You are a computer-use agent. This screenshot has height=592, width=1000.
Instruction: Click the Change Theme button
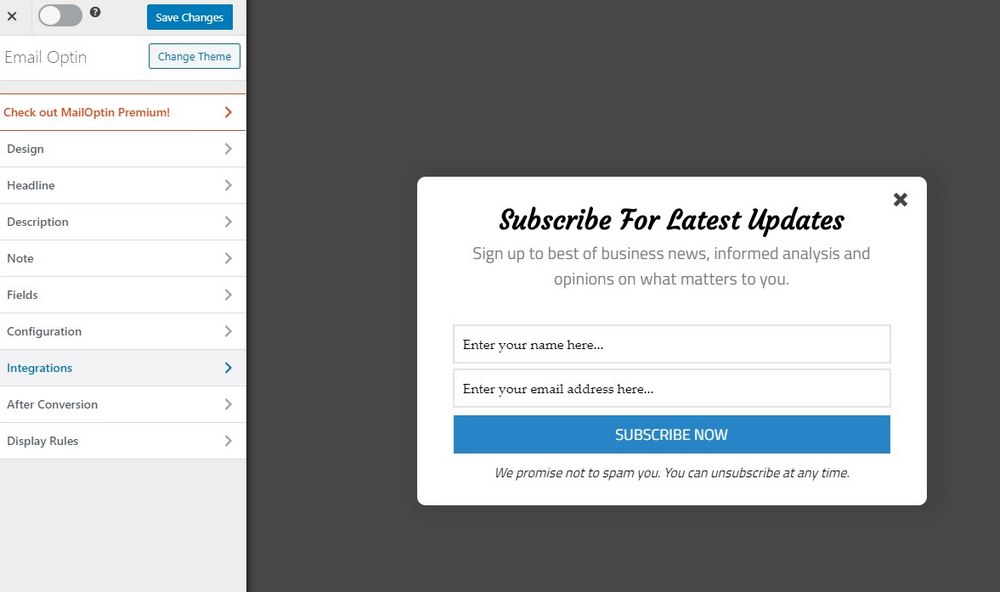pyautogui.click(x=194, y=57)
